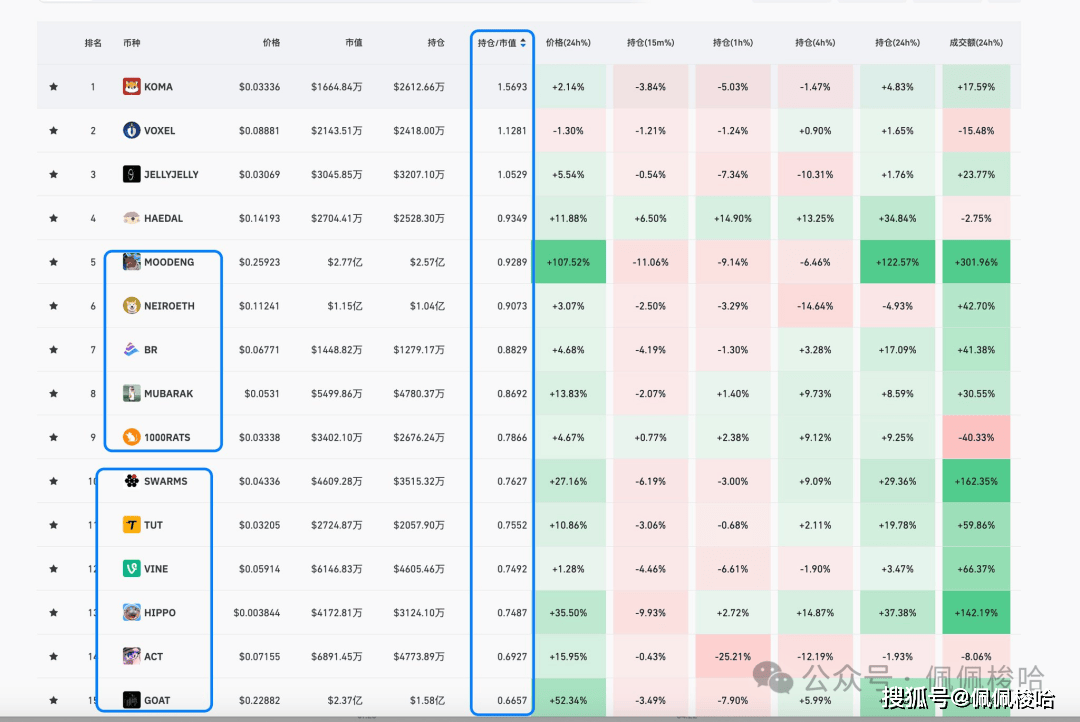Sort by 持仓(4h%) column header

click(x=816, y=43)
